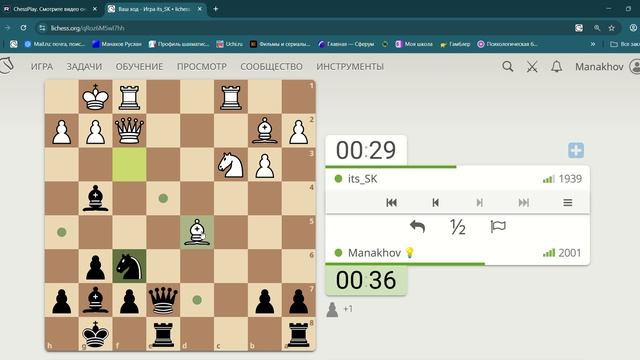Open challenges crossed swords icon
The height and width of the screenshot is (360, 640).
click(532, 67)
